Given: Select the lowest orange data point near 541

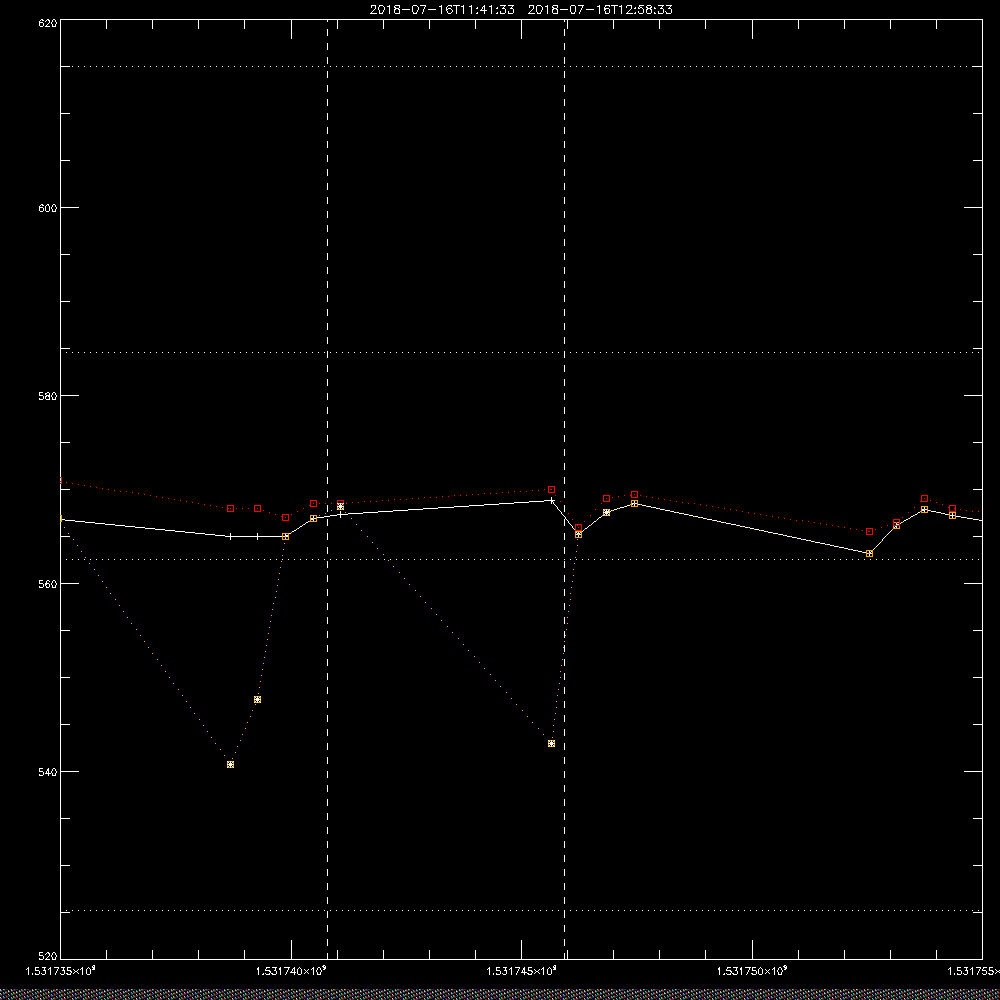Looking at the screenshot, I should click(230, 764).
